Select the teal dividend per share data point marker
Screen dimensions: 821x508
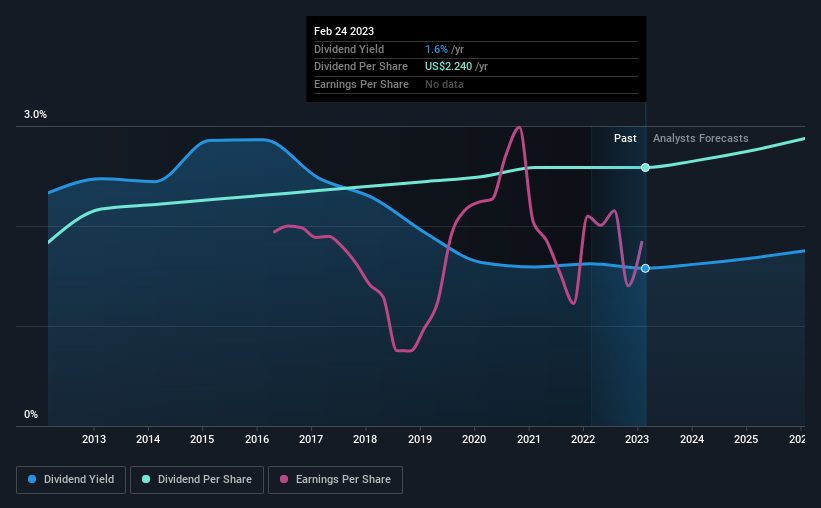pyautogui.click(x=646, y=168)
